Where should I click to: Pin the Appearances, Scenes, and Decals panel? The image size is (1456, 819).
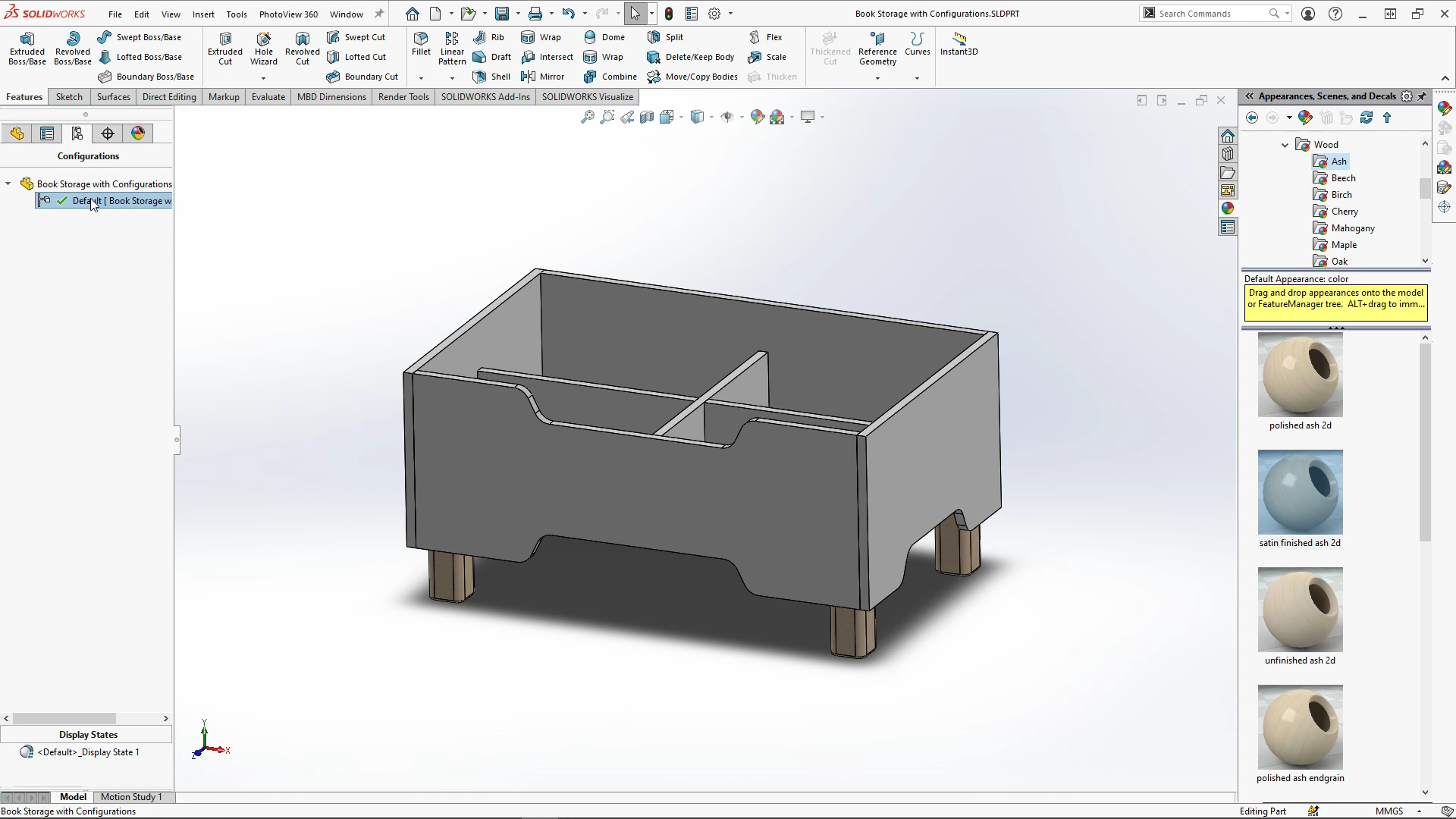pyautogui.click(x=1423, y=96)
